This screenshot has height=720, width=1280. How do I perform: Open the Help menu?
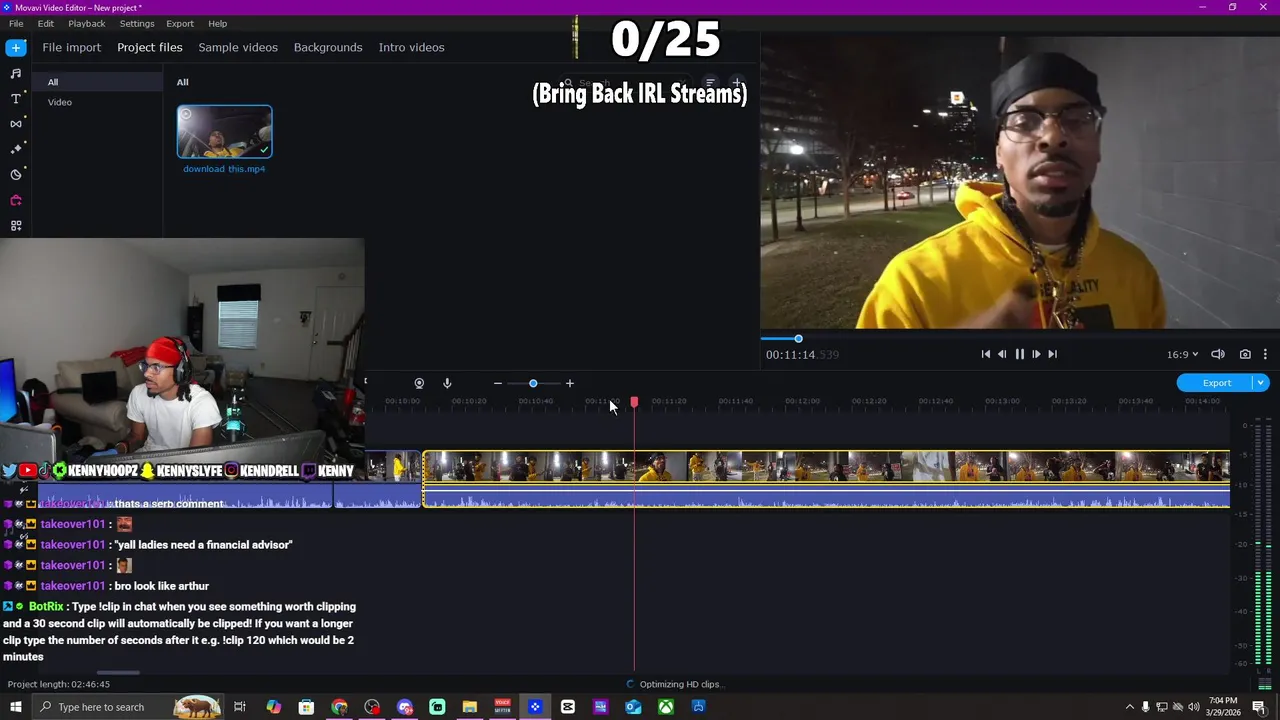pyautogui.click(x=218, y=23)
